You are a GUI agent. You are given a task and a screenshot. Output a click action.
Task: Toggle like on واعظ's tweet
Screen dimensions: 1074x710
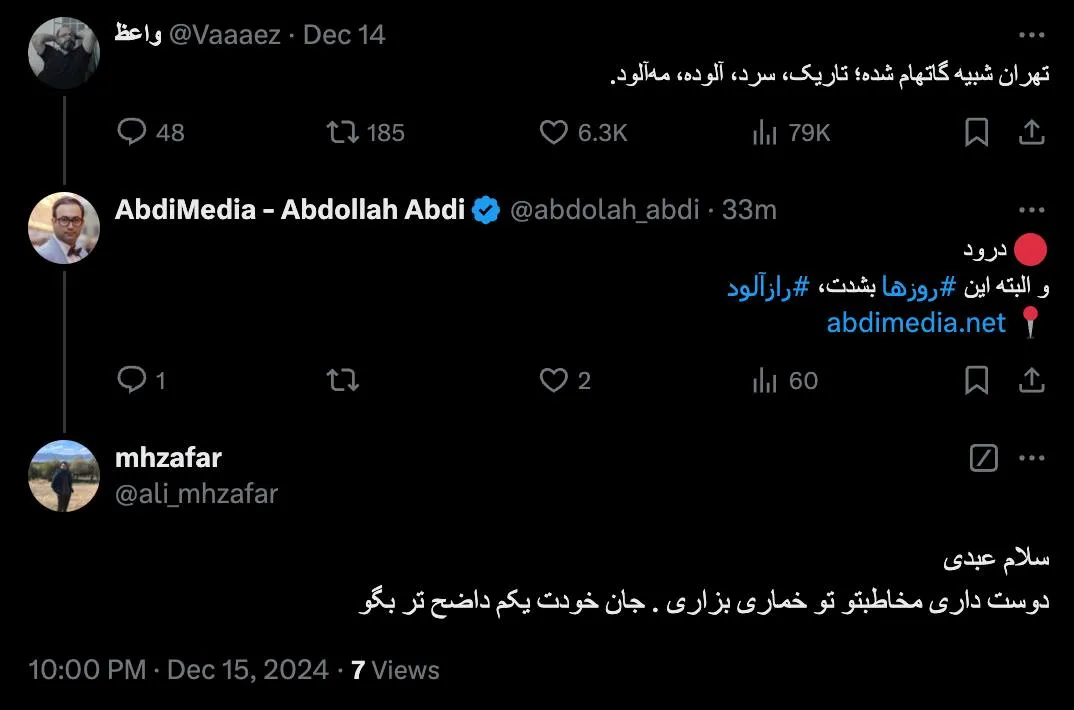click(x=553, y=131)
